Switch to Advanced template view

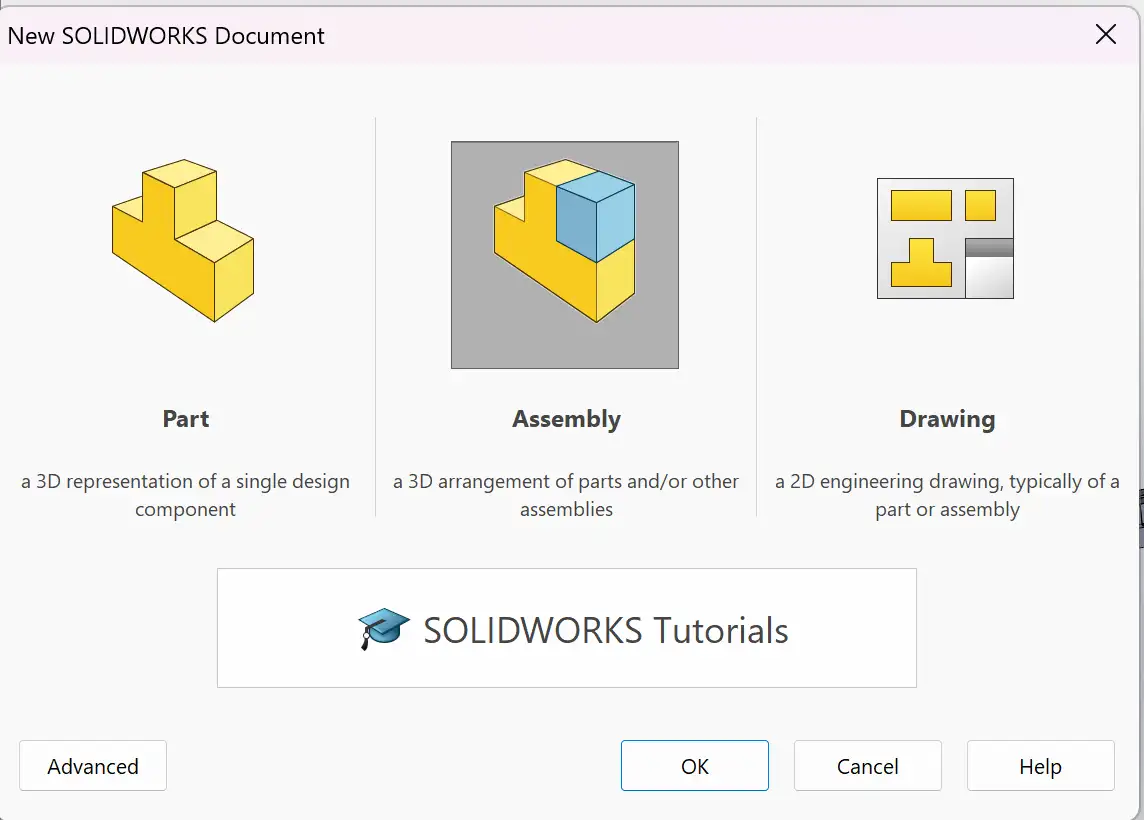point(93,766)
